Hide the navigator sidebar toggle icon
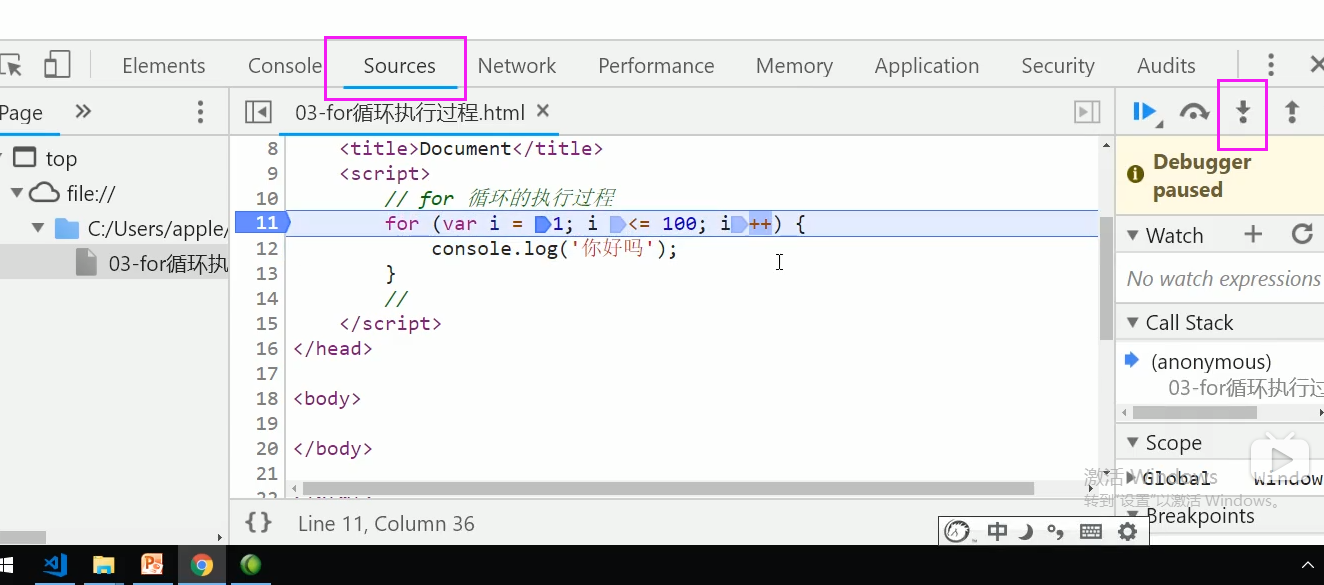The height and width of the screenshot is (585, 1324). [258, 112]
